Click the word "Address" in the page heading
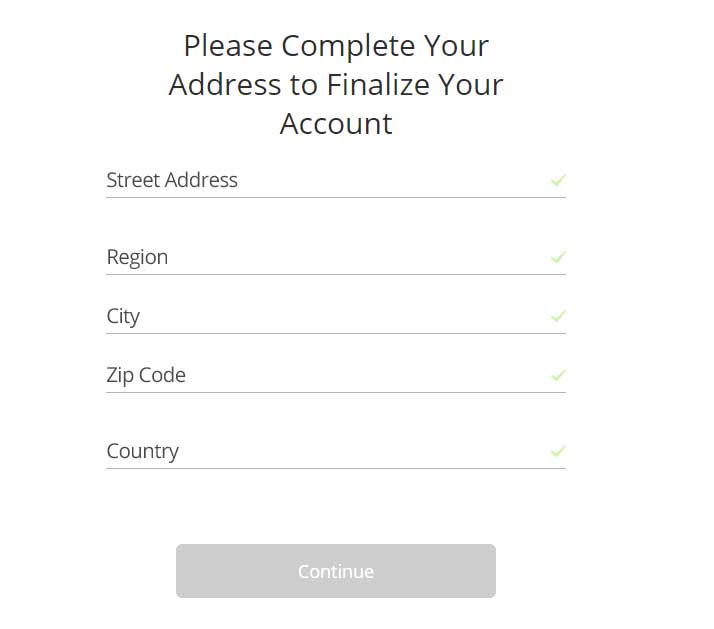This screenshot has height=629, width=714. 225,85
